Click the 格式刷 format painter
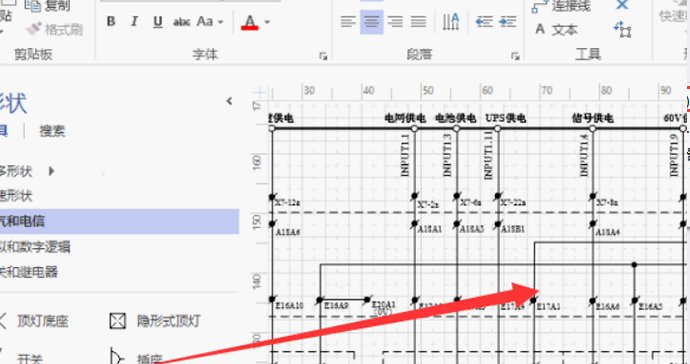 (54, 29)
